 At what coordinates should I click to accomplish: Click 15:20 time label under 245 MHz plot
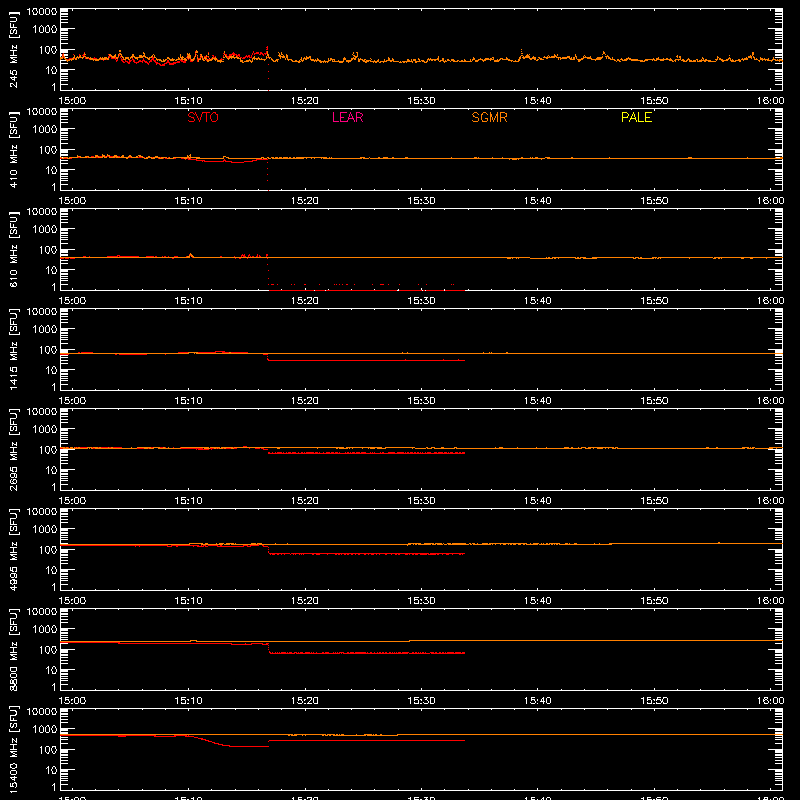(x=305, y=101)
